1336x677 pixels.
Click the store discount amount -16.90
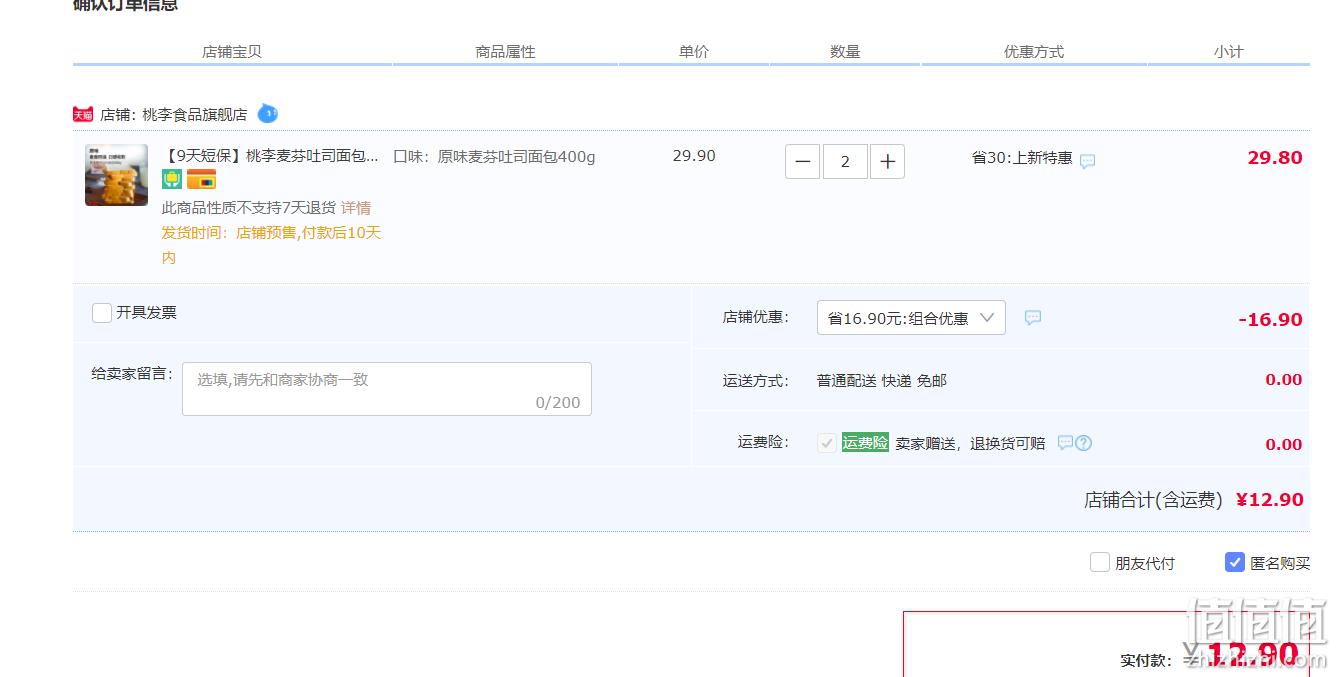[x=1270, y=320]
